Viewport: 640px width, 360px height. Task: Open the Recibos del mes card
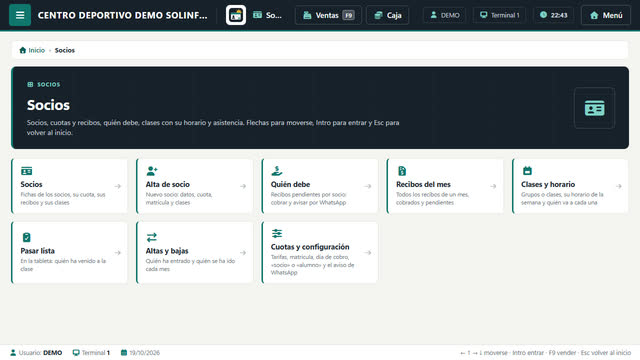[x=445, y=186]
